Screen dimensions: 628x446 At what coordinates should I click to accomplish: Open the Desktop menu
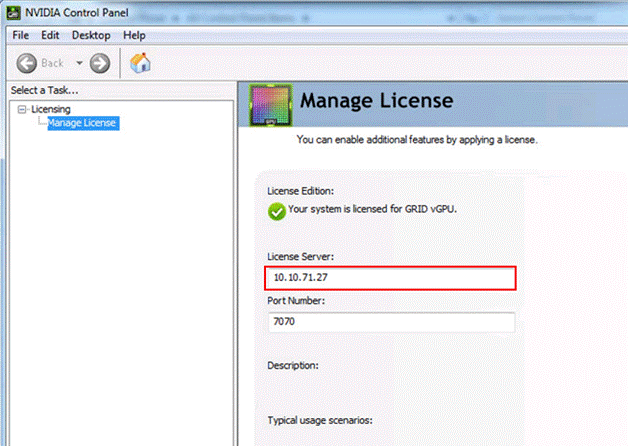point(91,35)
